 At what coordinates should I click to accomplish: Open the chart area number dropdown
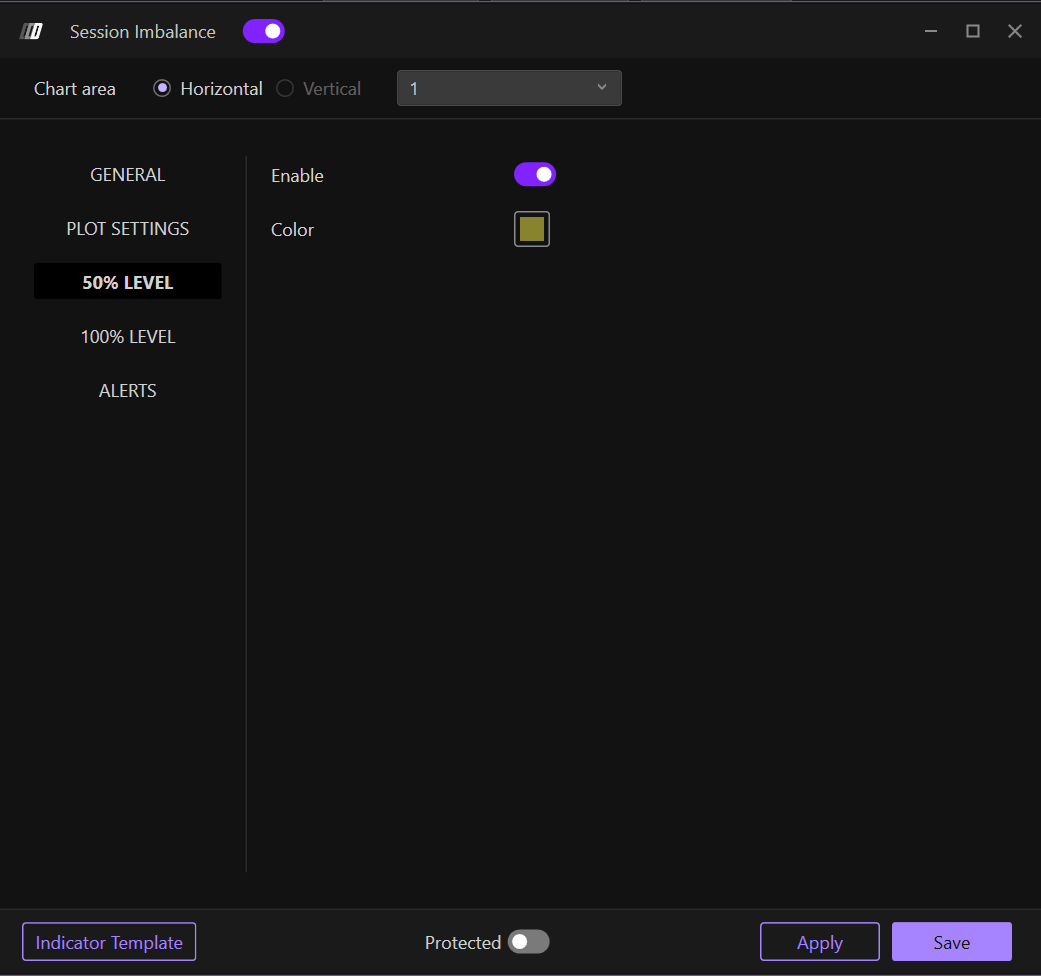tap(509, 88)
